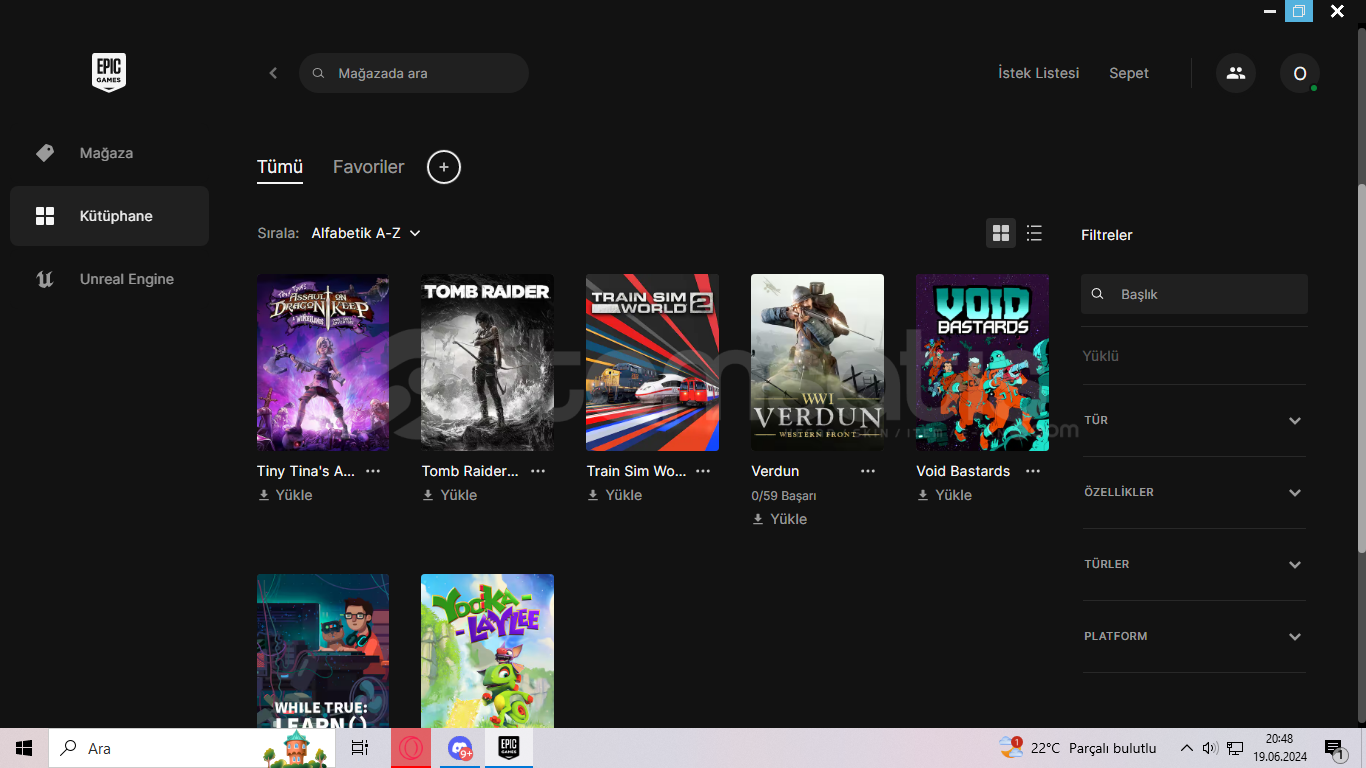The width and height of the screenshot is (1366, 768).
Task: Open Mağaza in the sidebar
Action: pos(106,153)
